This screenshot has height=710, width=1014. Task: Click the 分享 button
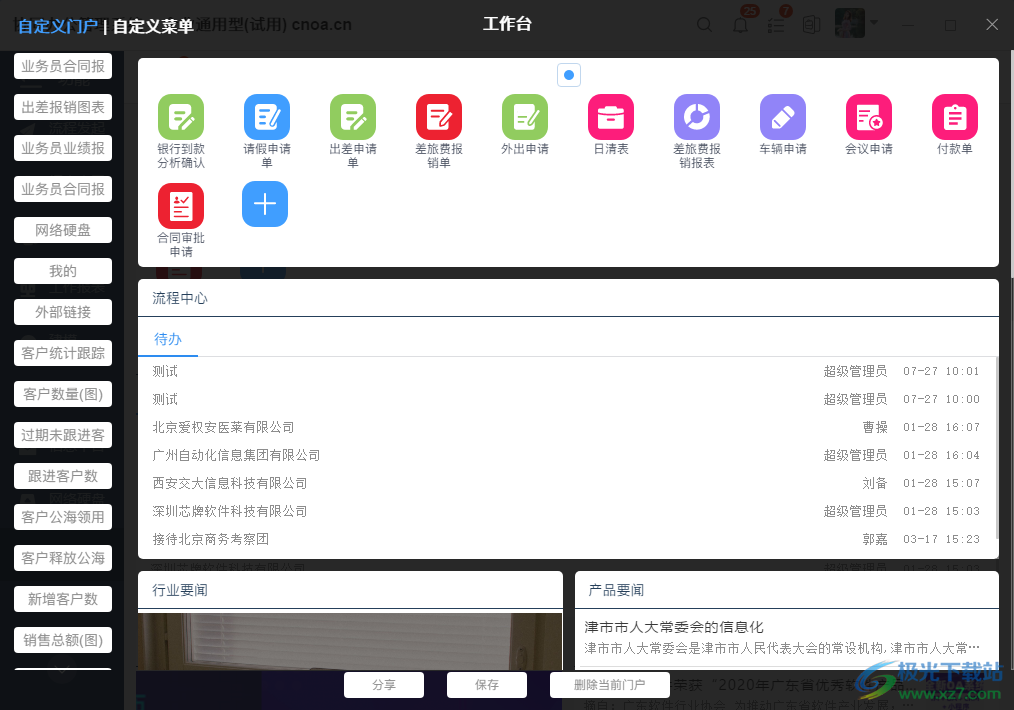(384, 685)
